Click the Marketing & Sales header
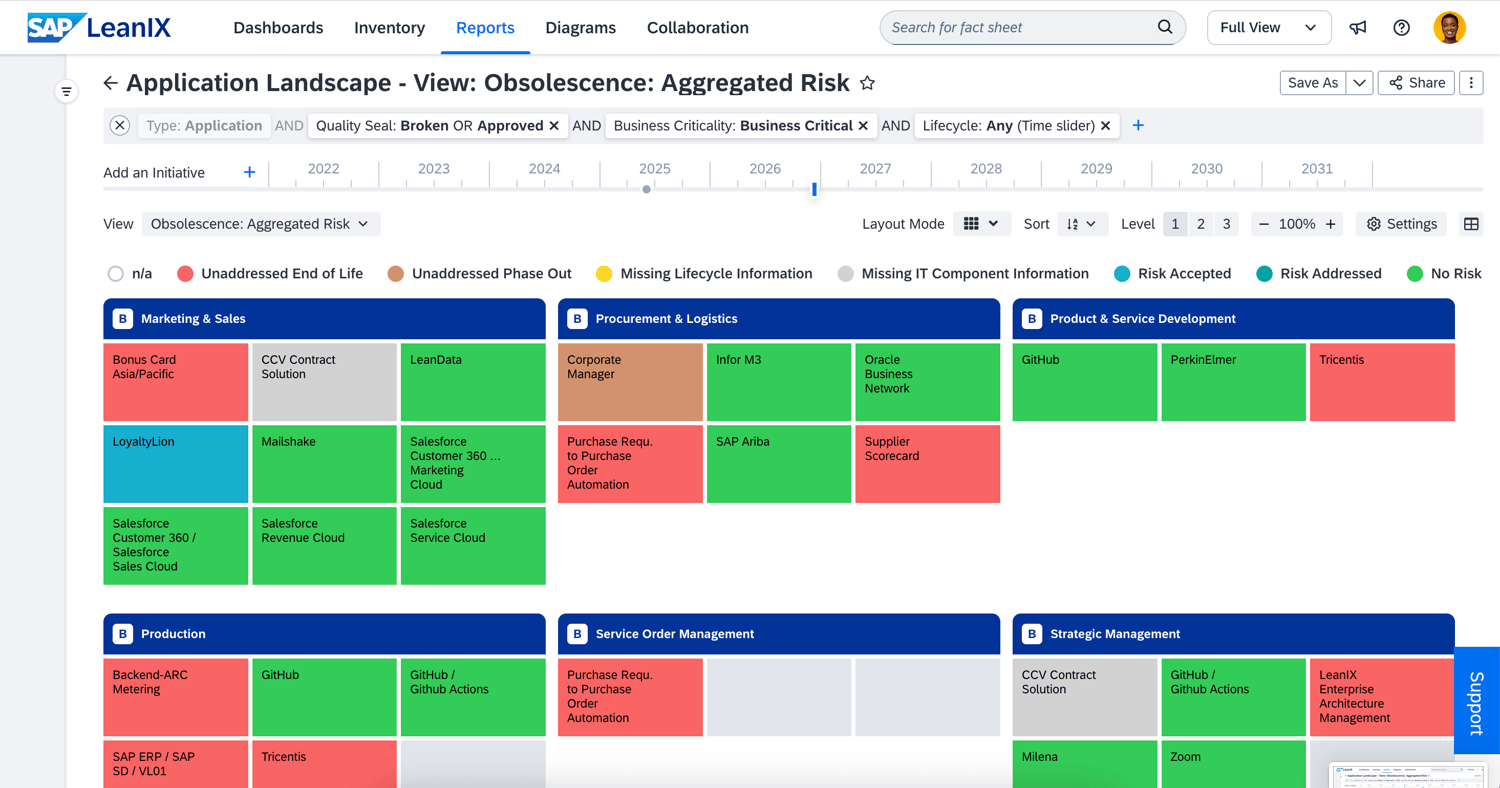 pos(325,319)
